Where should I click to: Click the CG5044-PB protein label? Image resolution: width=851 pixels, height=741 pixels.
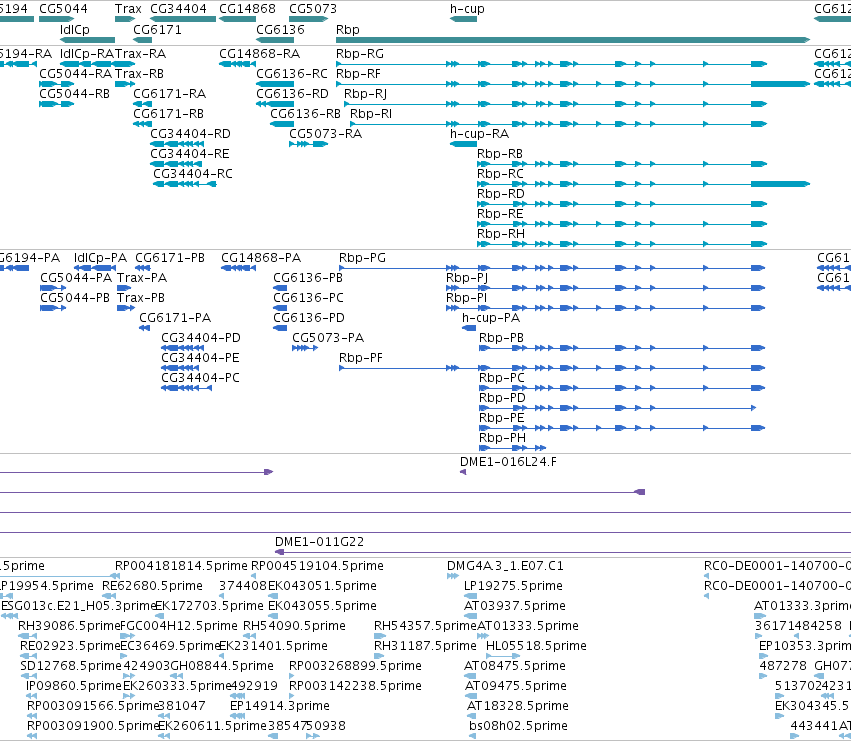coord(75,298)
